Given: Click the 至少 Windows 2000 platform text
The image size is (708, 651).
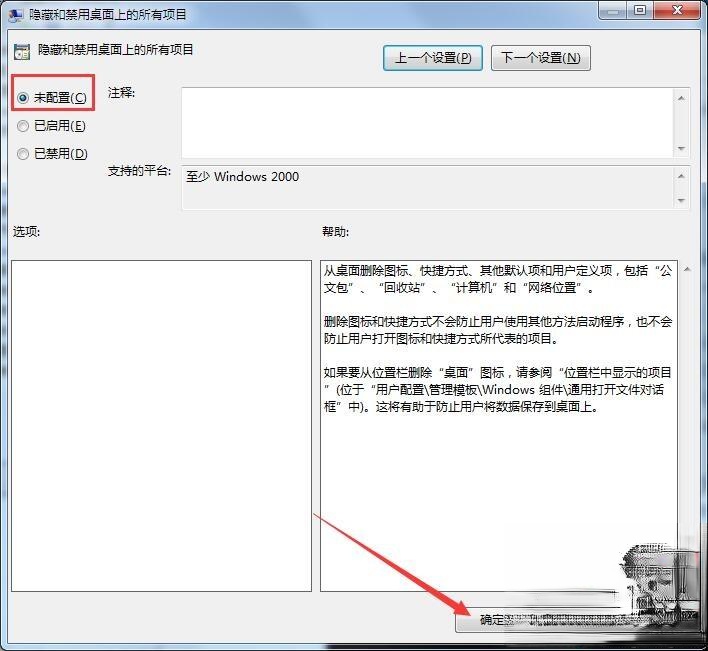Looking at the screenshot, I should pyautogui.click(x=242, y=177).
